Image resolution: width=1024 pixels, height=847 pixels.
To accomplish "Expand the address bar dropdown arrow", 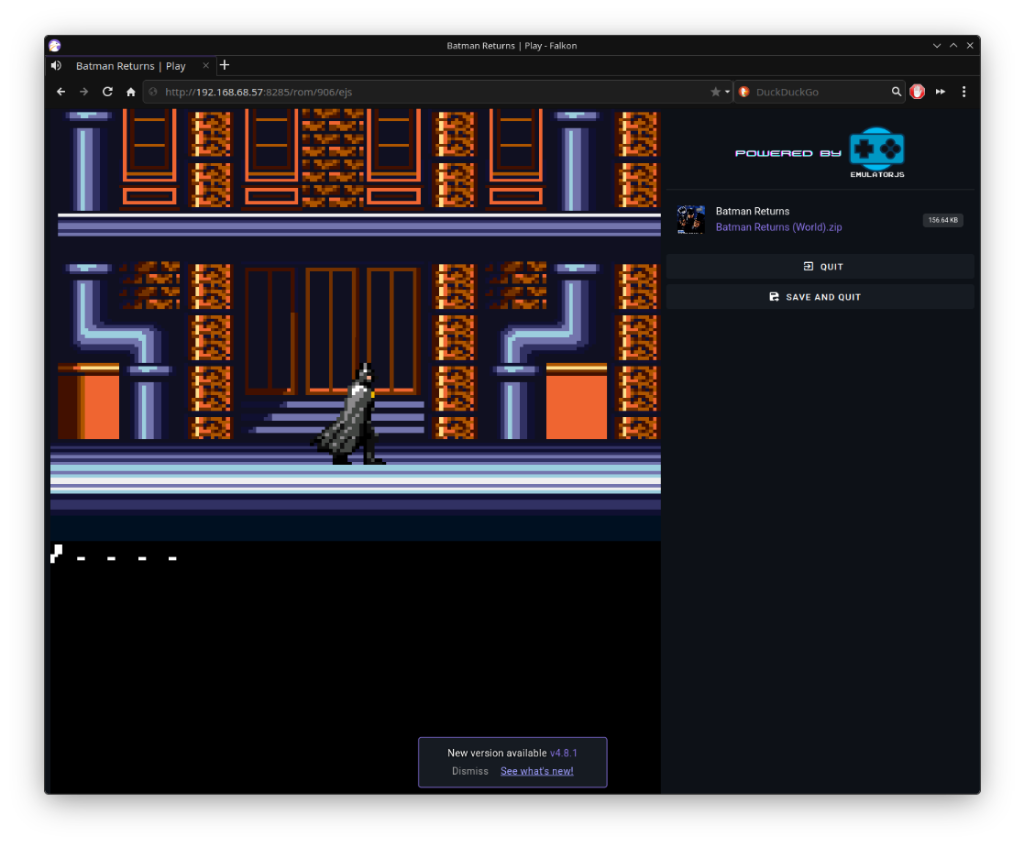I will pos(728,92).
